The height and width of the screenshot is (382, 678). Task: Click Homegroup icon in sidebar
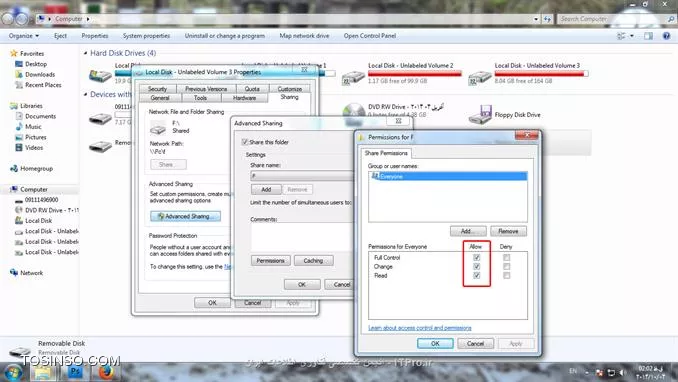[x=14, y=168]
